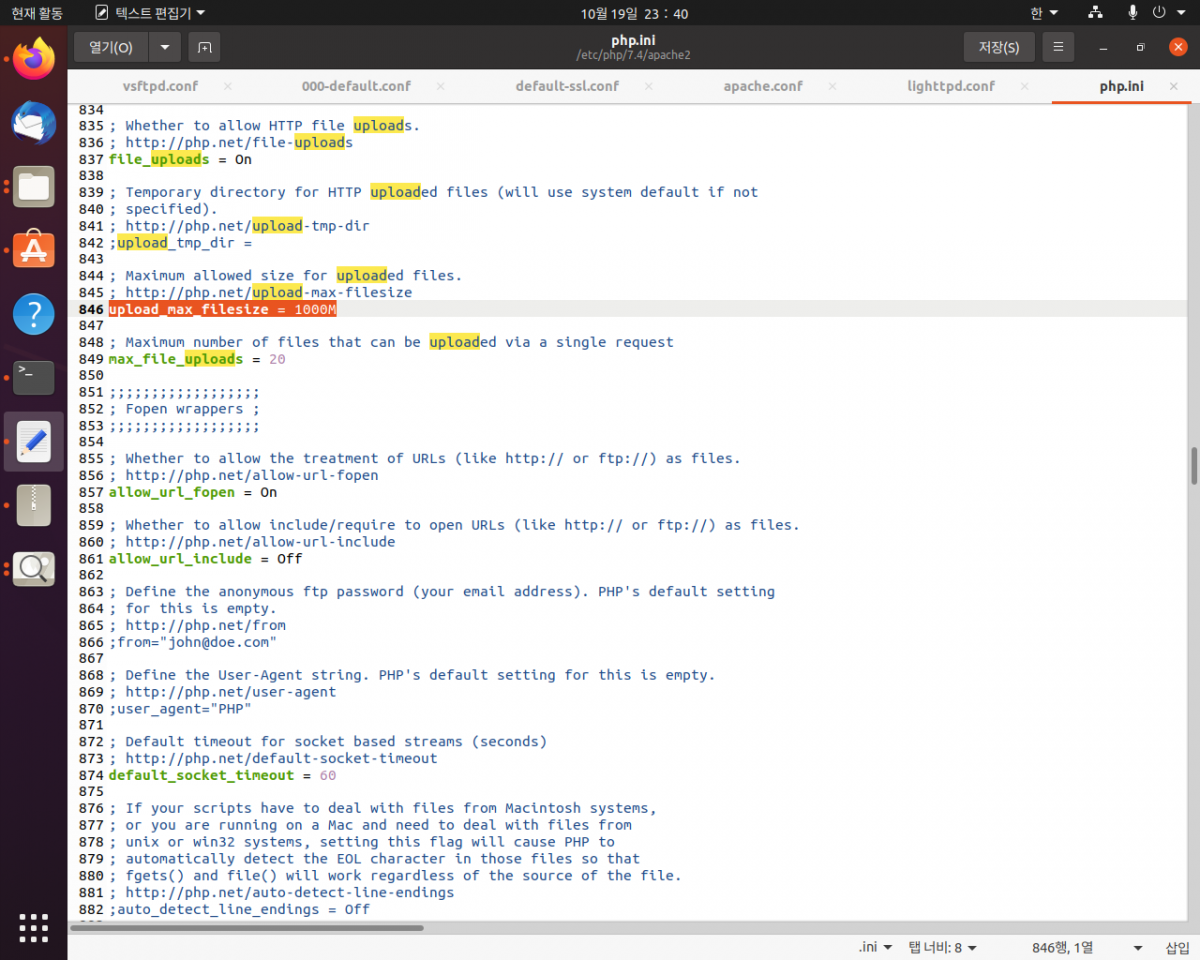Open Thunderbird mail from the dock
1200x960 pixels.
(34, 123)
